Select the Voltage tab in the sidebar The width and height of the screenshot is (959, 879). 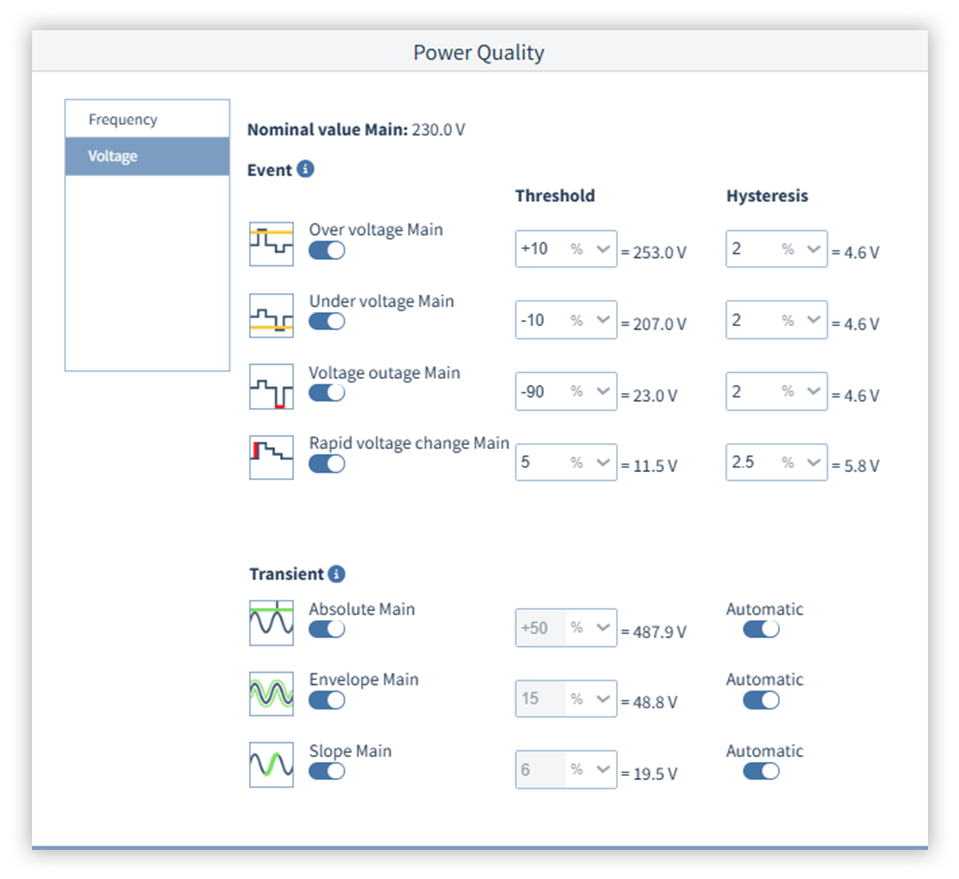[113, 157]
